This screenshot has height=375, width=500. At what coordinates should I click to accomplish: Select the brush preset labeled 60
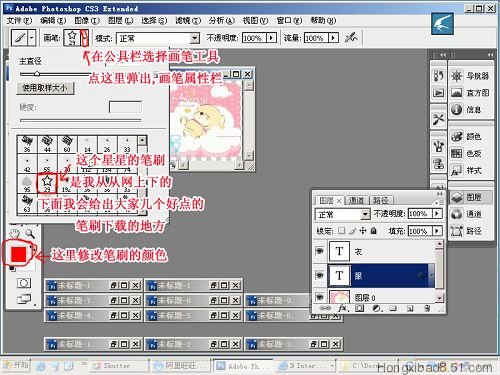point(67,144)
